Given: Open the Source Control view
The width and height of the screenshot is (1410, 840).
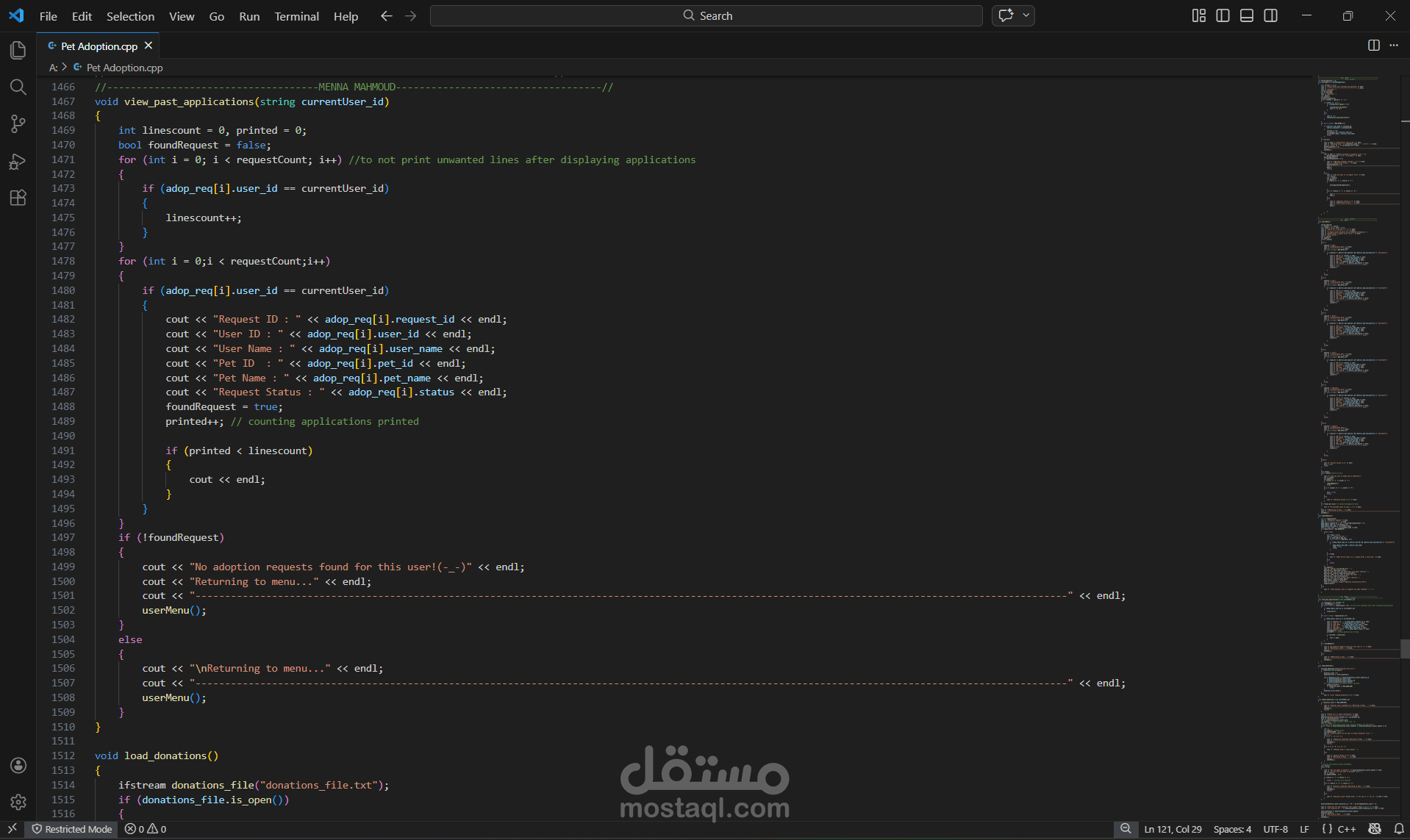Looking at the screenshot, I should pyautogui.click(x=18, y=123).
